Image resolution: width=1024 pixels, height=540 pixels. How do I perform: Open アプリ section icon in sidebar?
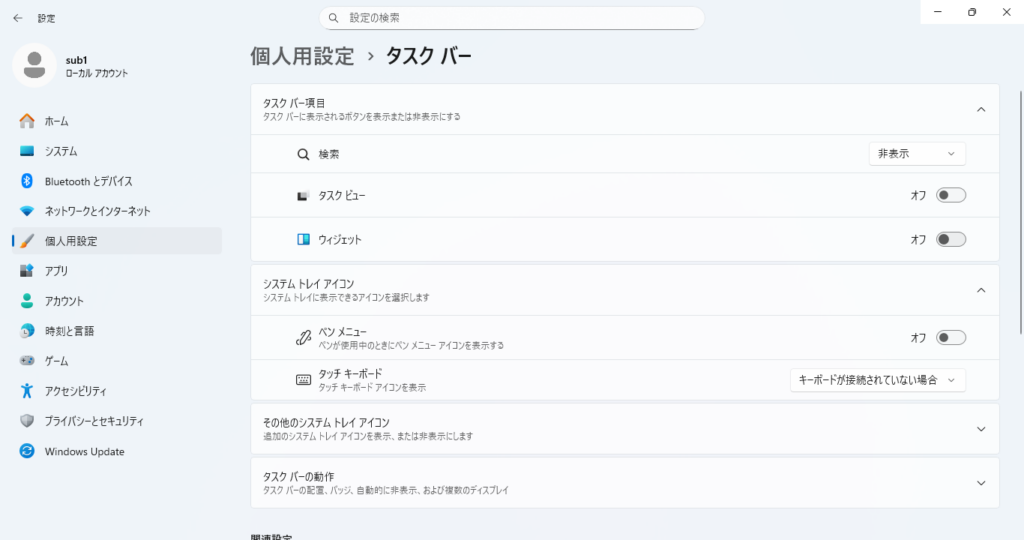tap(27, 271)
